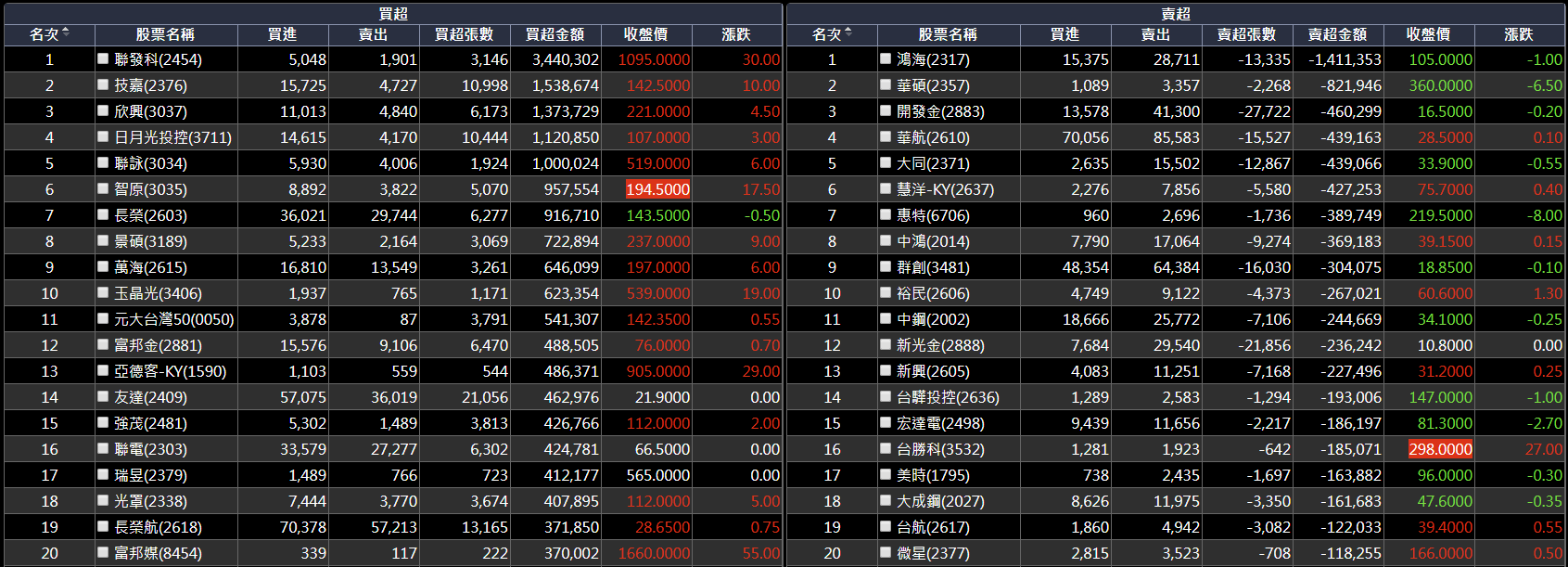Click 買進 value 70,378
Screen dimensions: 1568x567
click(303, 527)
